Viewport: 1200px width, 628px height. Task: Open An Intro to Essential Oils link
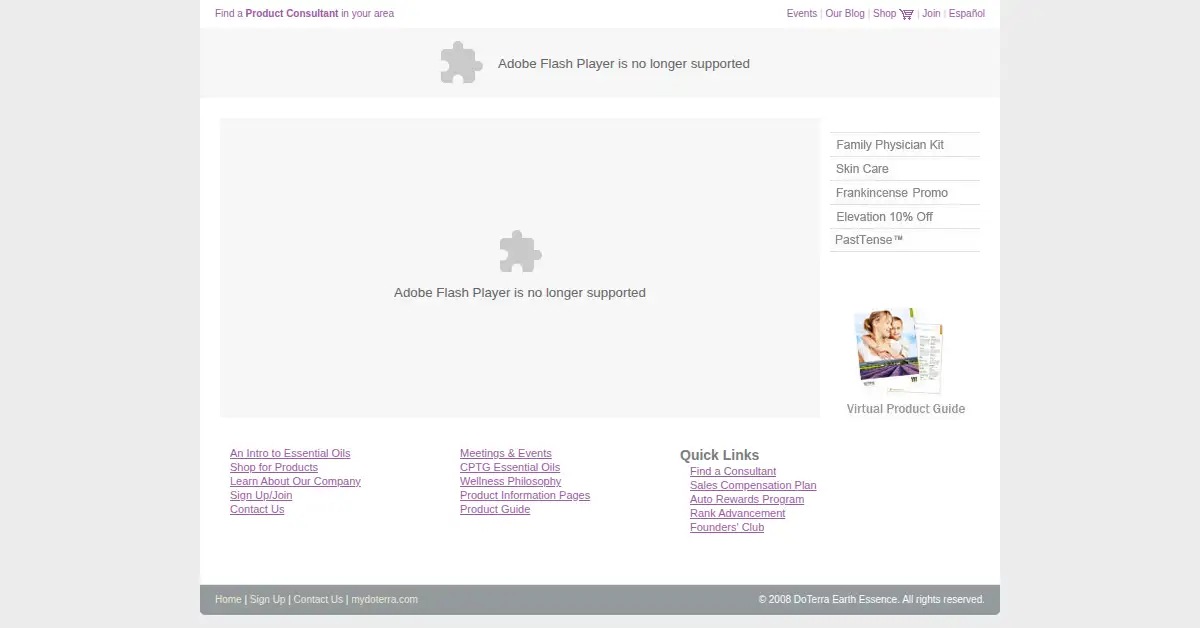tap(290, 454)
